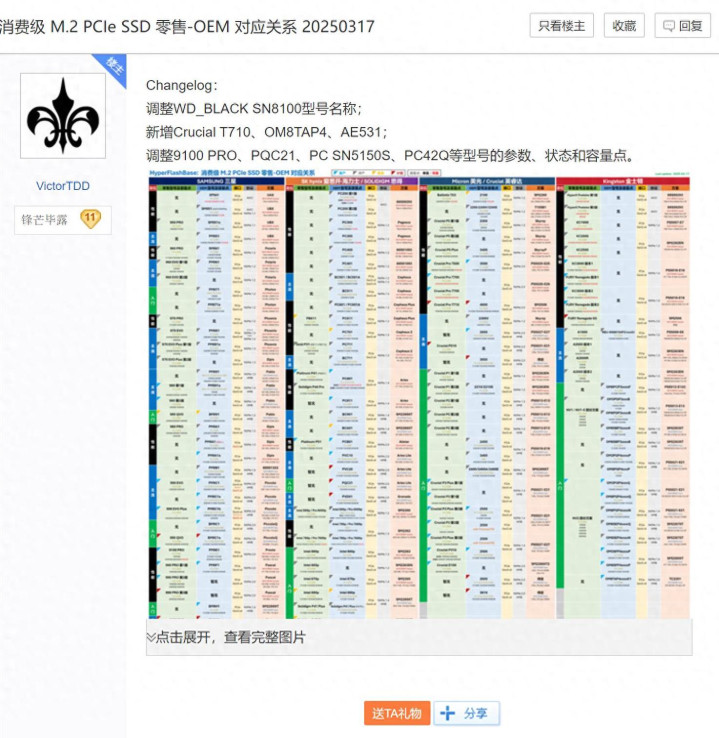Click the thread title 消费级 M.2 PCIe SSD 零售-OEM 对应关系
This screenshot has width=719, height=738.
tap(187, 26)
